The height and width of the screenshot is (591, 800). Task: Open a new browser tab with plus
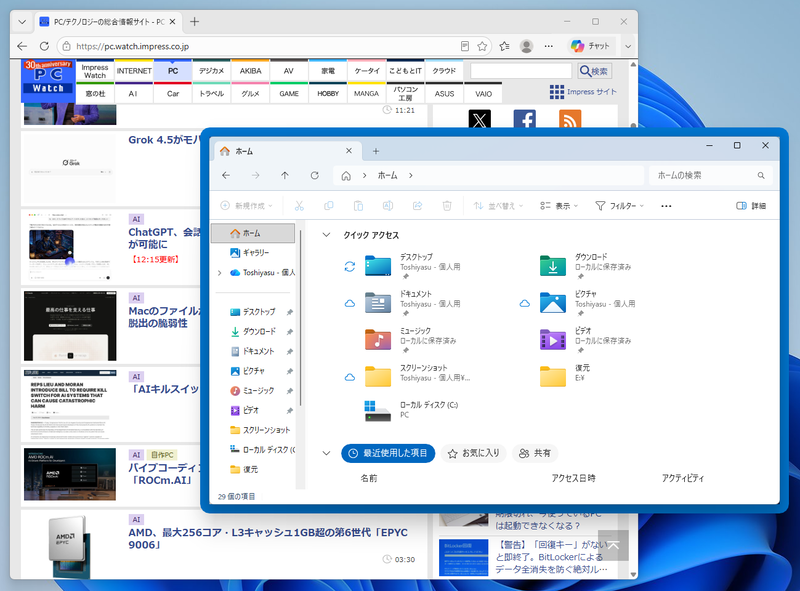click(194, 22)
